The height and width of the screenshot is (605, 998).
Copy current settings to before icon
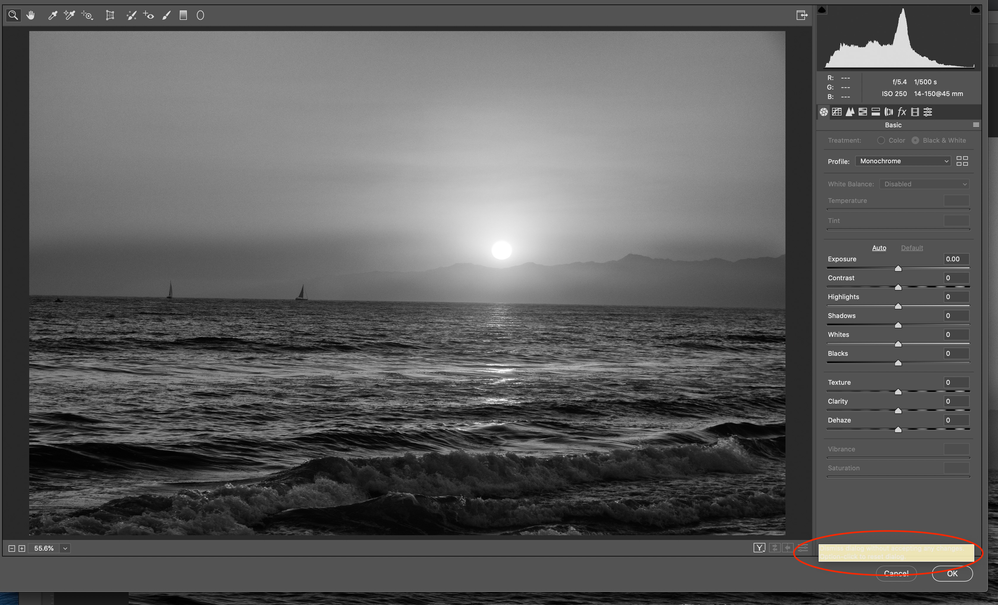click(x=788, y=548)
